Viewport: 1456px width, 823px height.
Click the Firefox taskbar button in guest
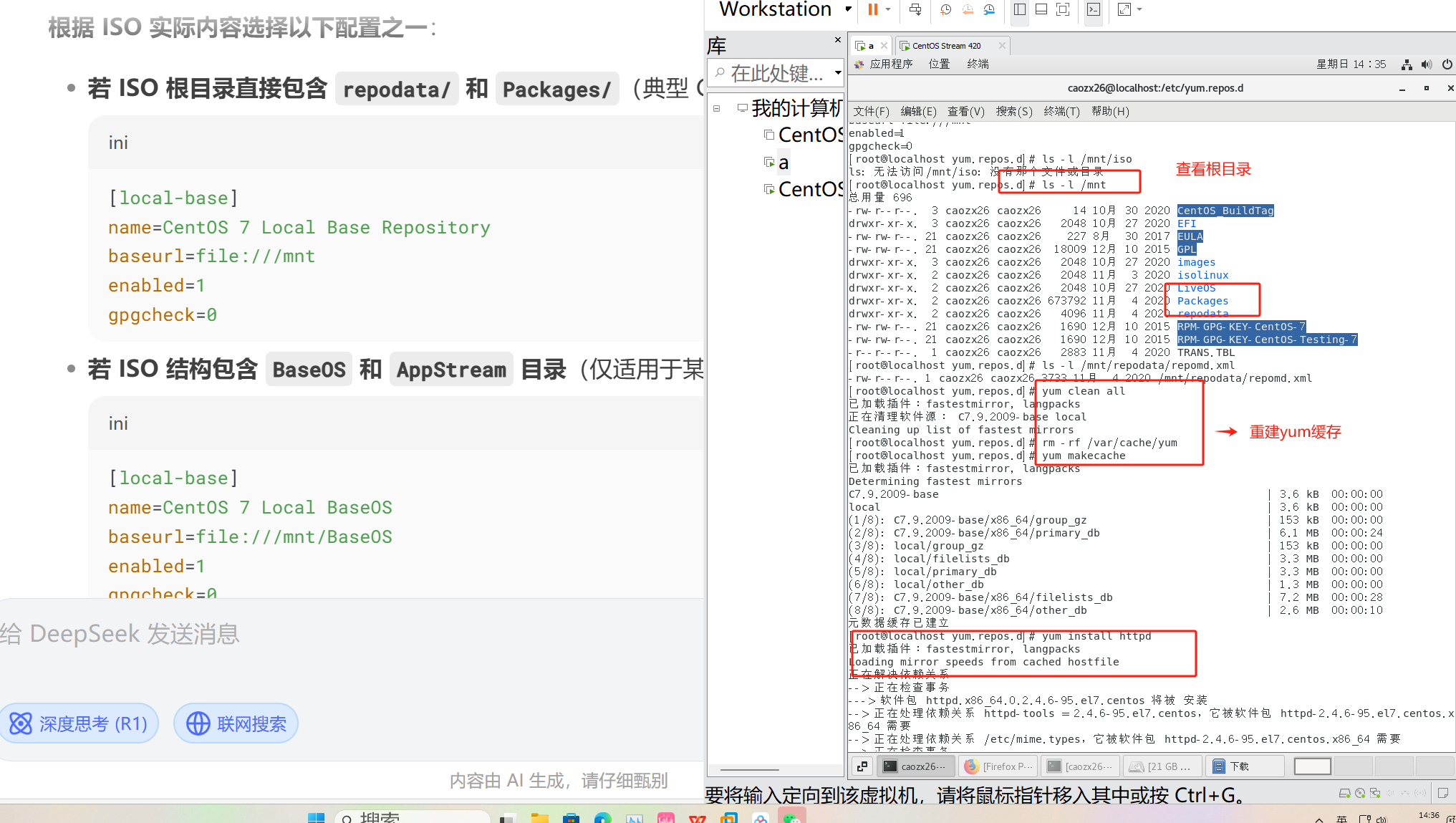click(999, 766)
